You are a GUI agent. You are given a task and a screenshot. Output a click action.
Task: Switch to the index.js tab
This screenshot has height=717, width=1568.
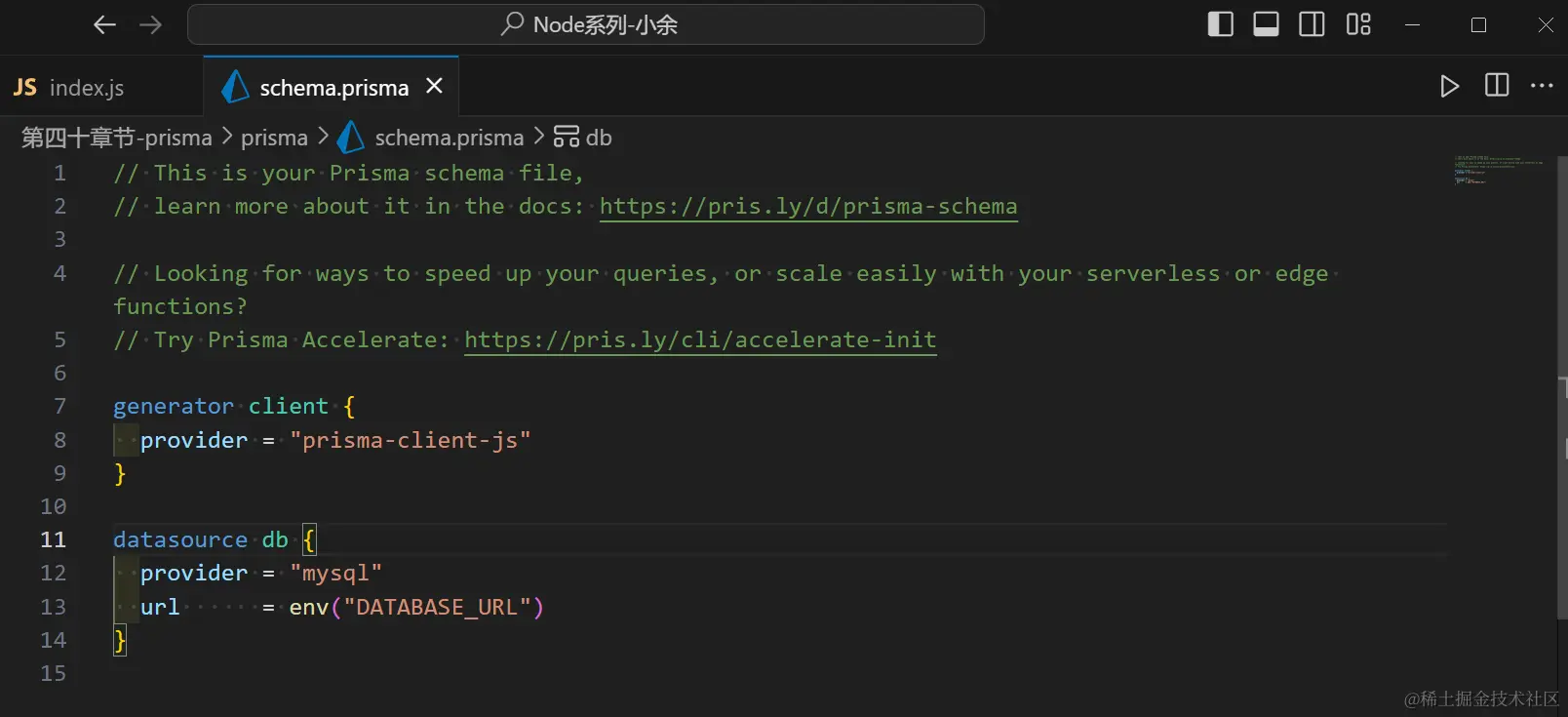point(68,87)
